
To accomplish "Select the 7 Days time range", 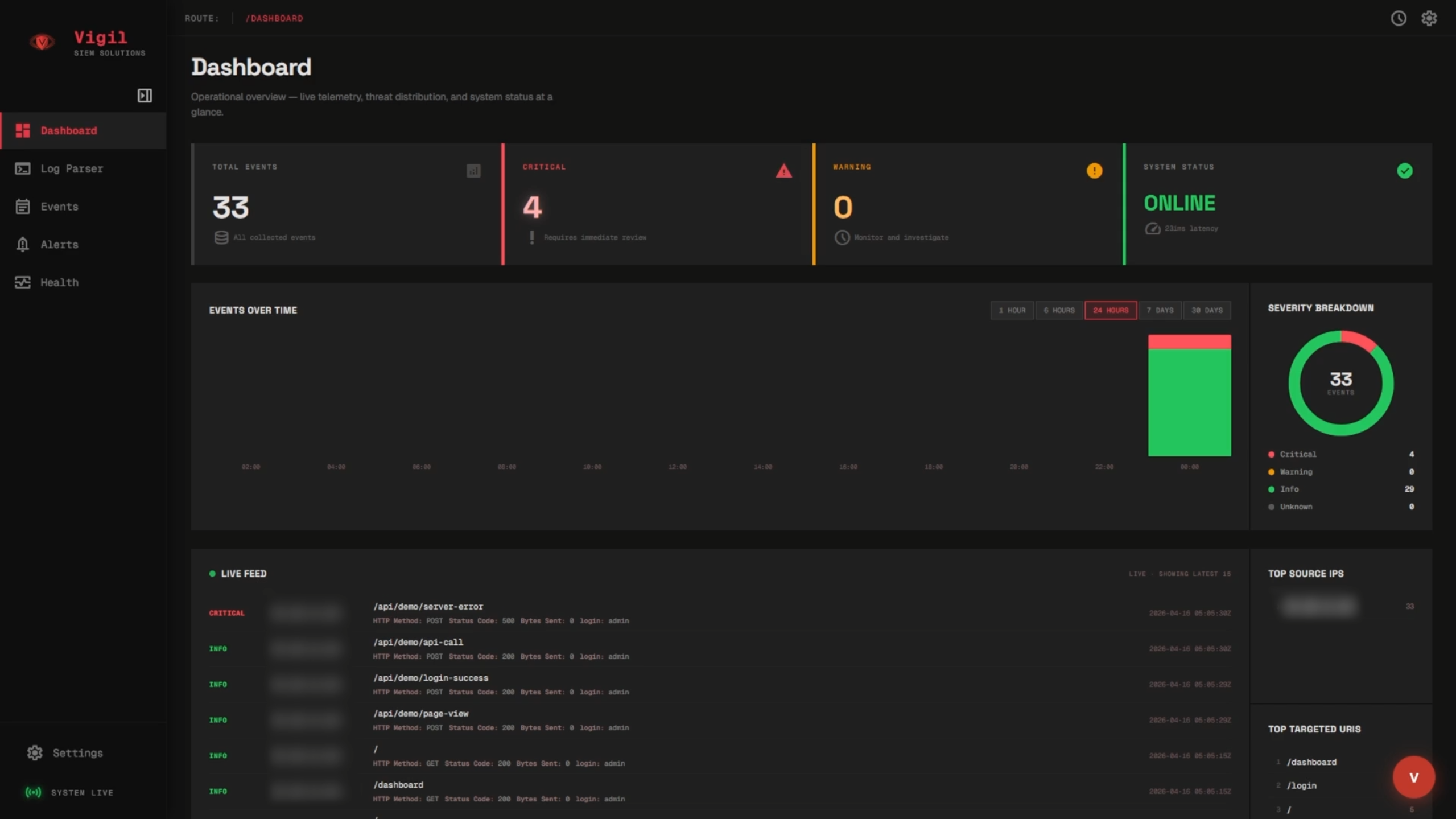I will click(1160, 310).
